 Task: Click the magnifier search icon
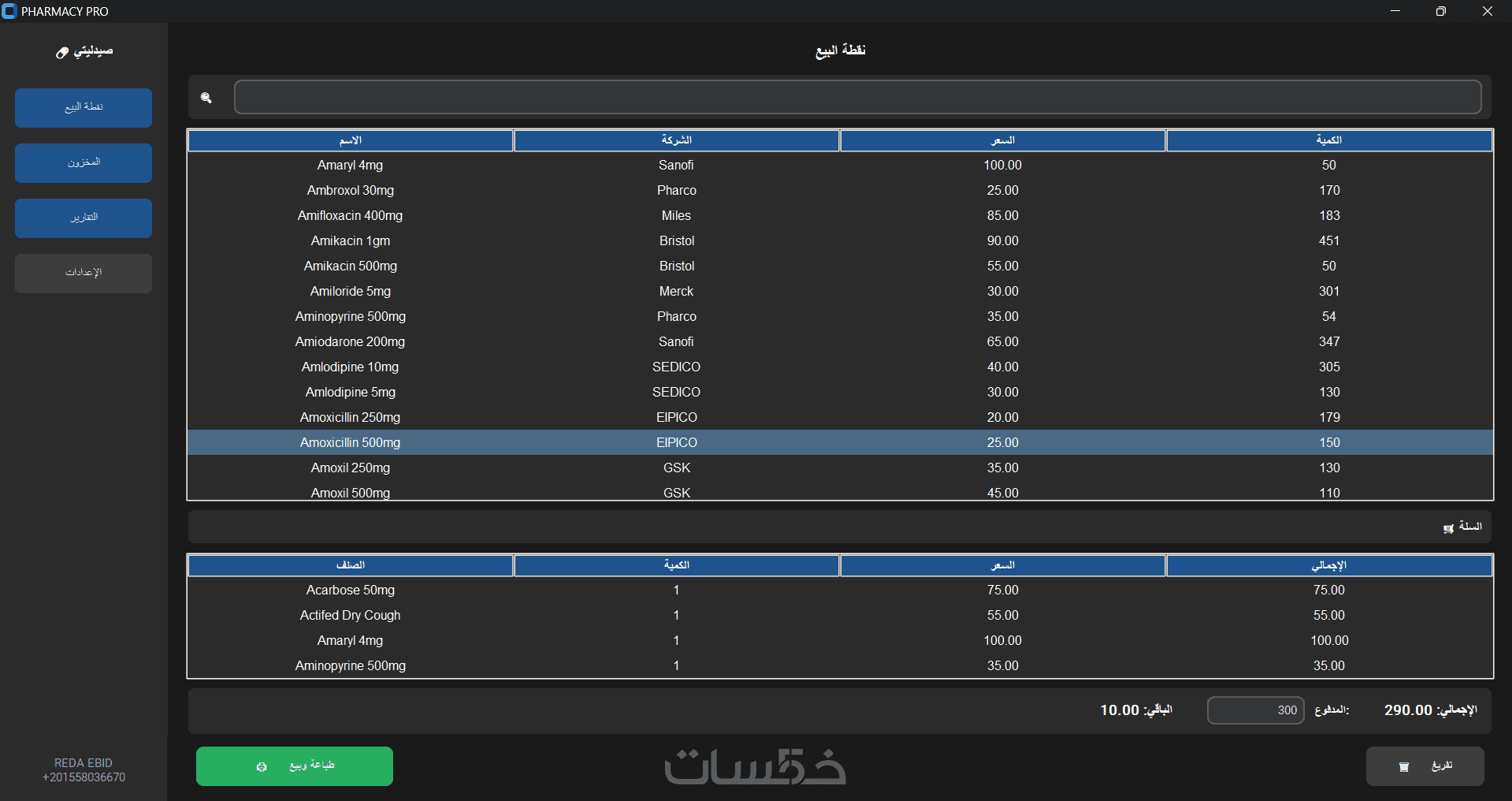pos(206,98)
